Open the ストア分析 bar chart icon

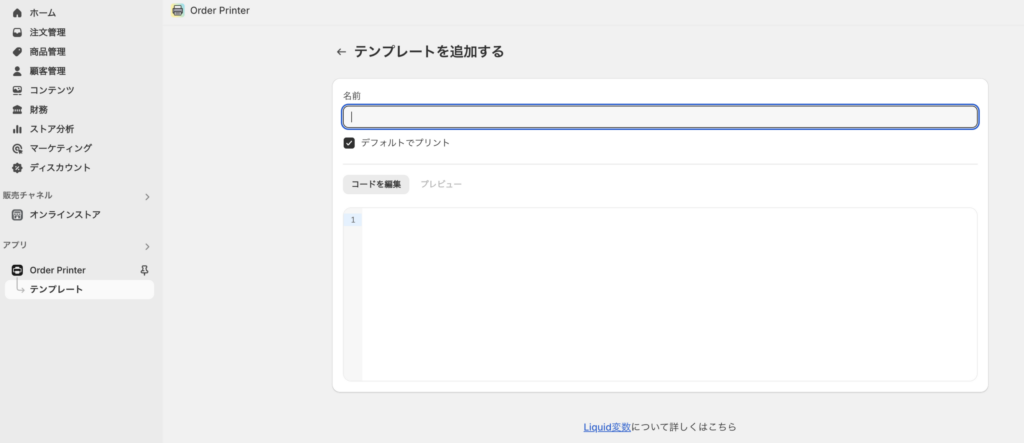[18, 129]
